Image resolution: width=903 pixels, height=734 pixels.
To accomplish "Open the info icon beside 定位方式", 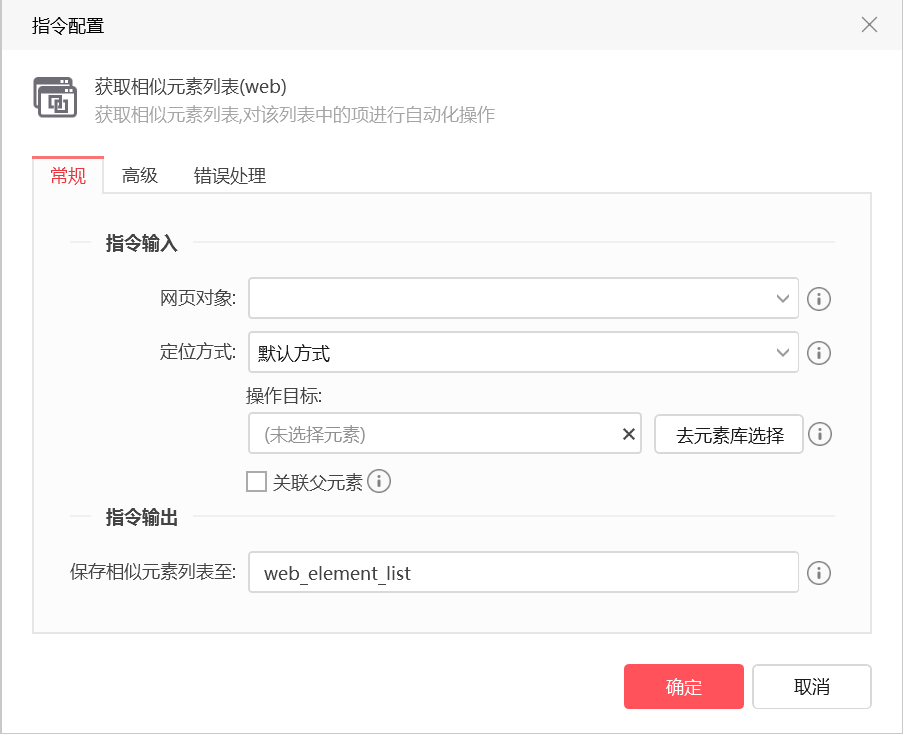I will pyautogui.click(x=818, y=353).
